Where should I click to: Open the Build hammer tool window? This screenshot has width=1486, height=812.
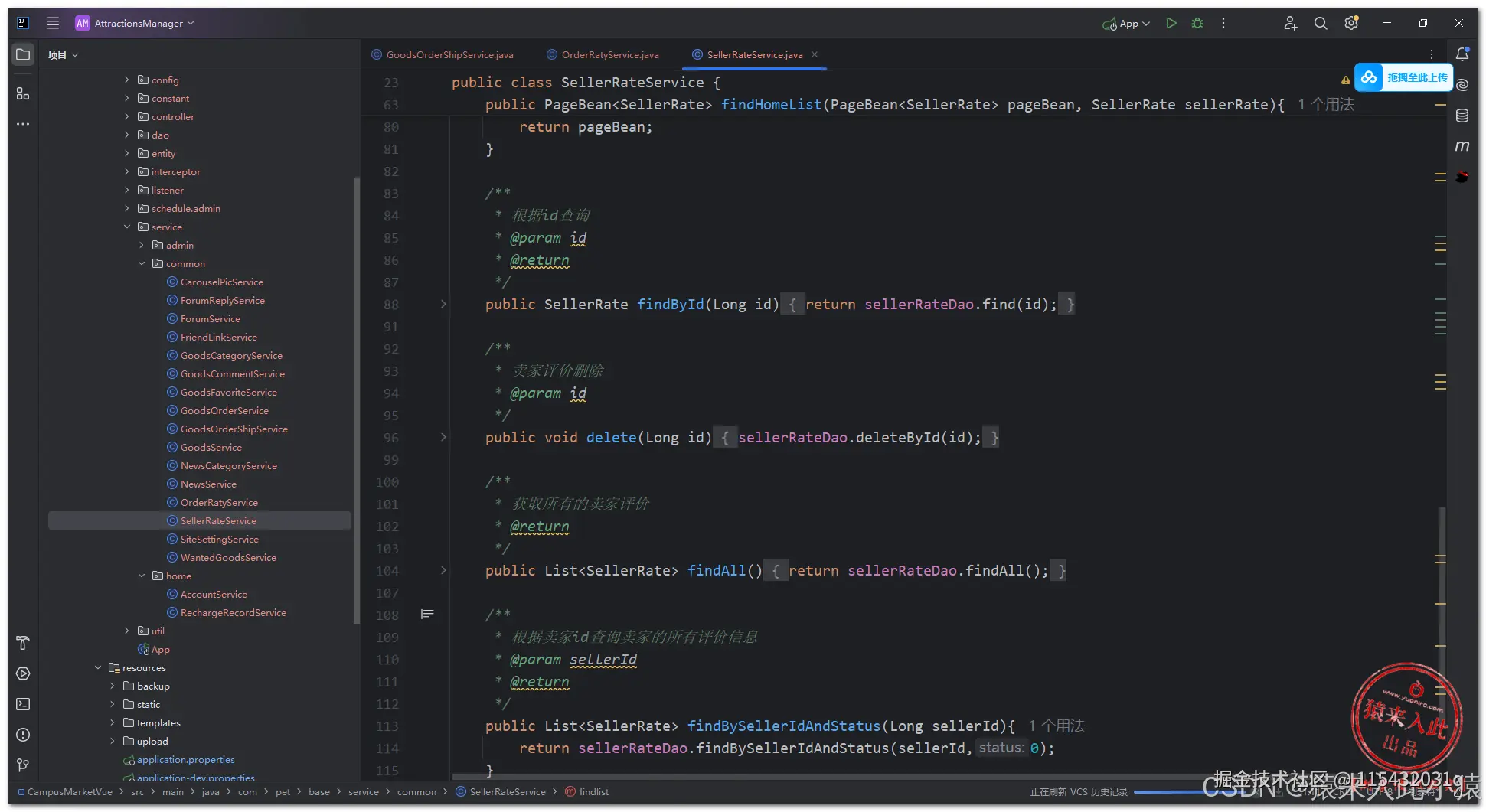point(23,643)
